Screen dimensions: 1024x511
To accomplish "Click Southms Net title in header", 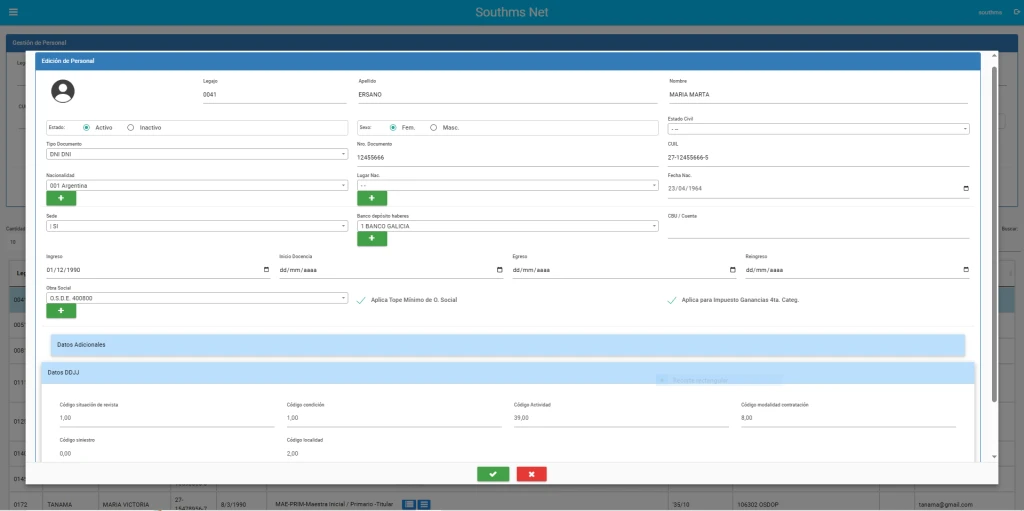I will (x=511, y=12).
